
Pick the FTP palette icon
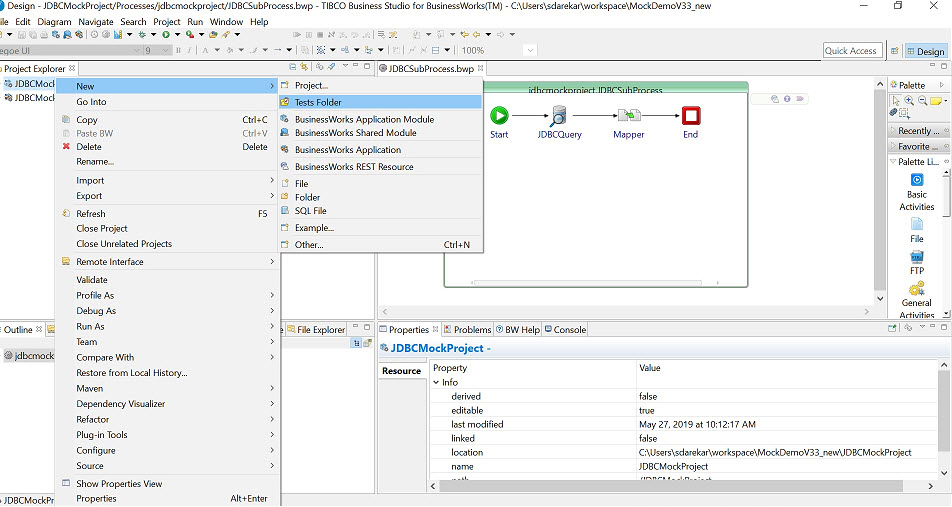(x=916, y=257)
